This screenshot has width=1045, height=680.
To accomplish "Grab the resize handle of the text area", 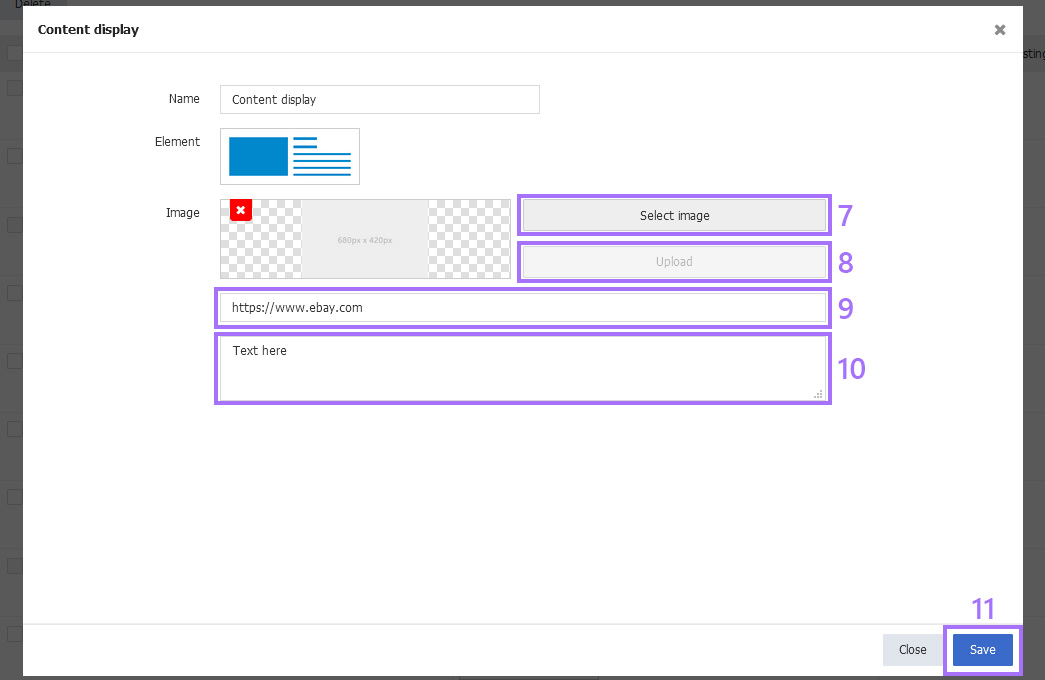I will [x=818, y=395].
